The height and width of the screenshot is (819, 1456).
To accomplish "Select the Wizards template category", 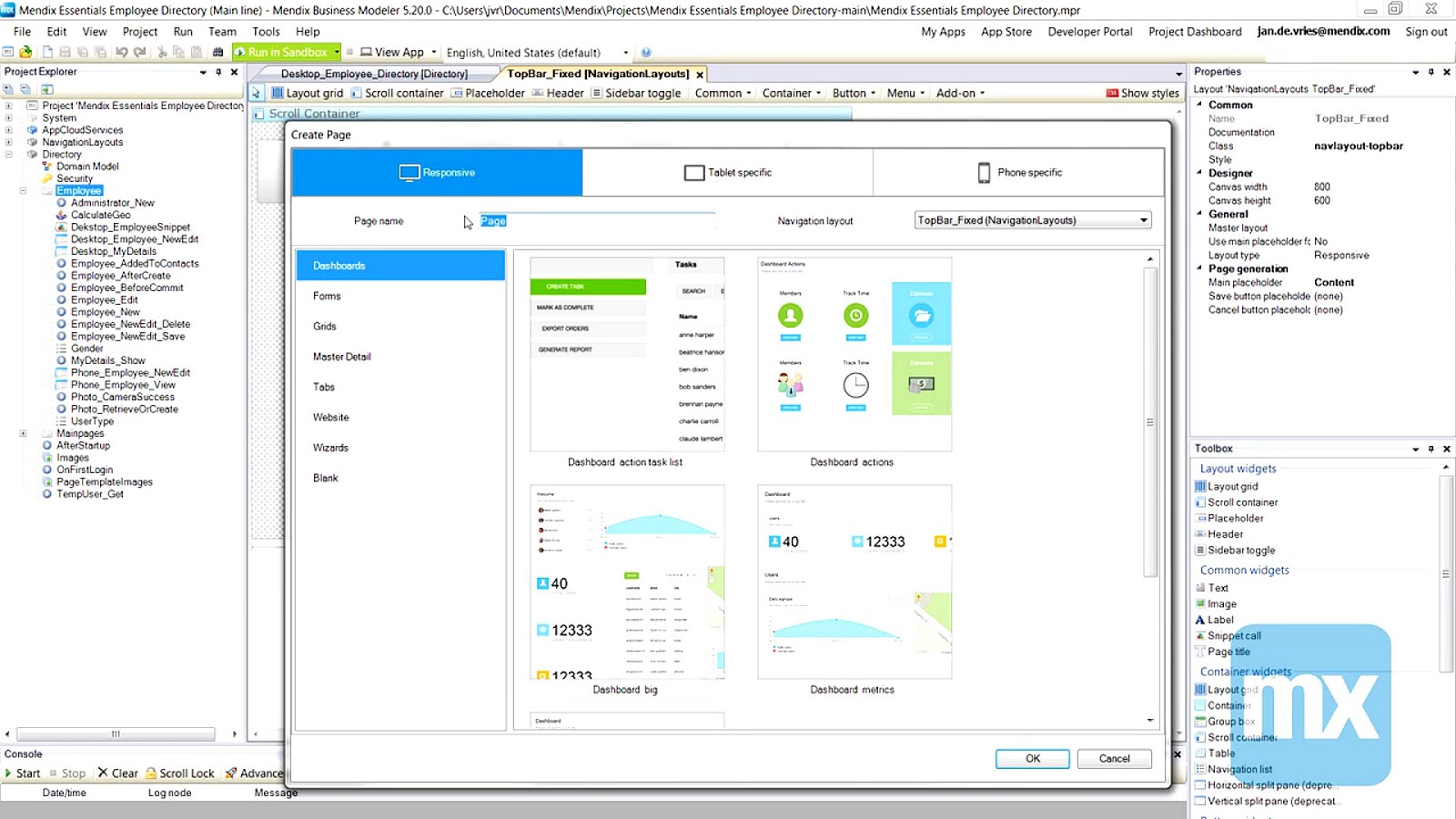I will pyautogui.click(x=400, y=448).
